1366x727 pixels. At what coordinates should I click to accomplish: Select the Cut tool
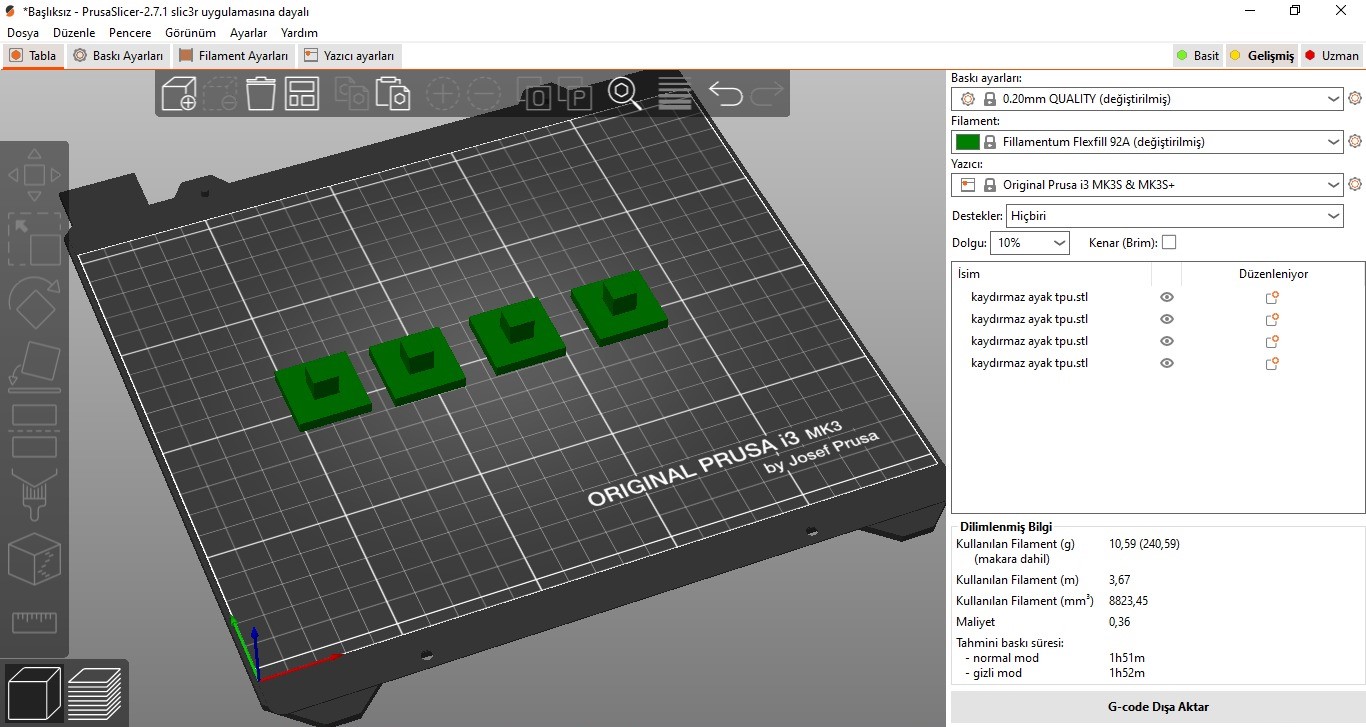click(x=34, y=430)
